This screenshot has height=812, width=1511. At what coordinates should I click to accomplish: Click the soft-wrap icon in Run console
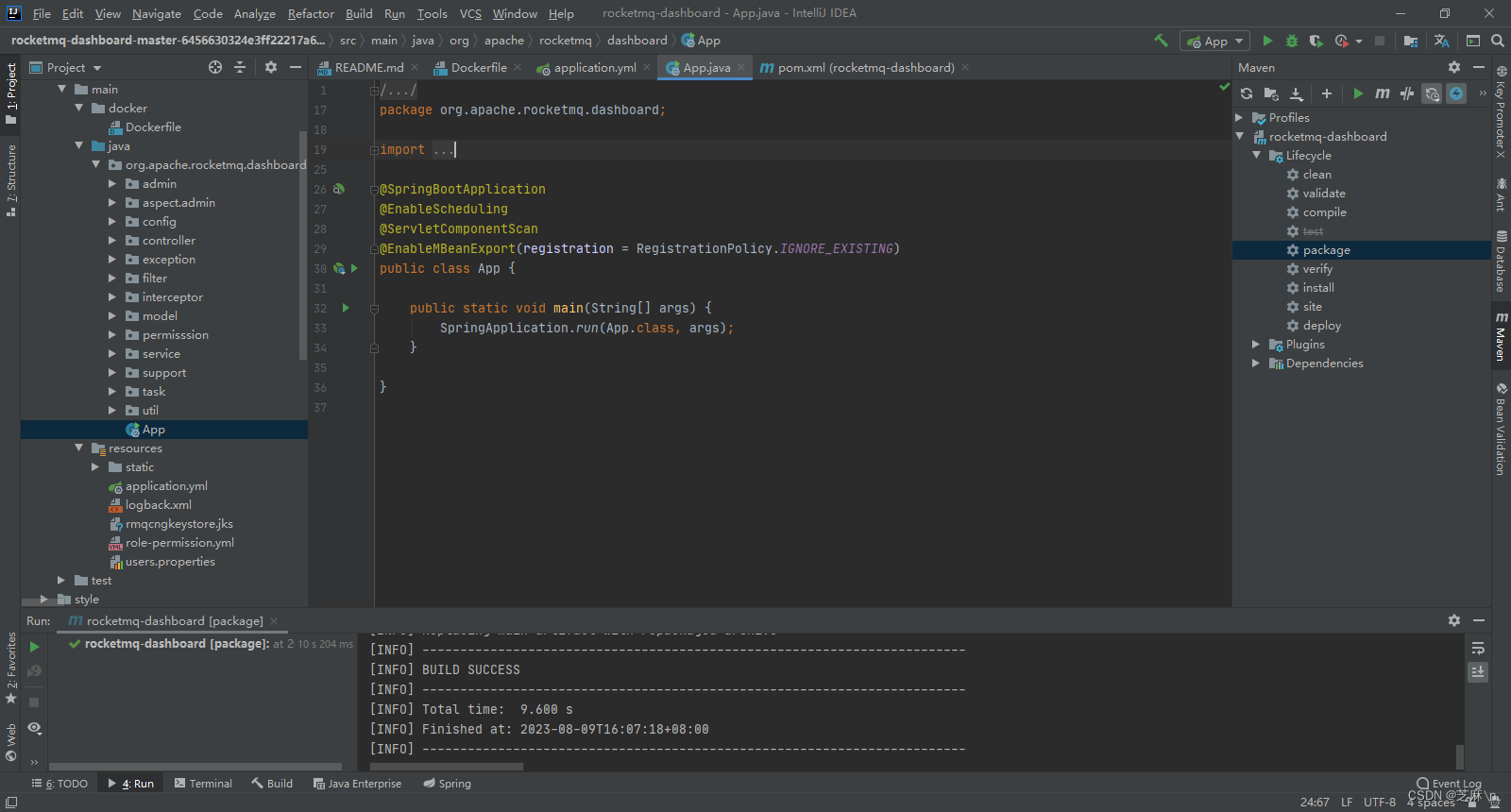(1478, 649)
